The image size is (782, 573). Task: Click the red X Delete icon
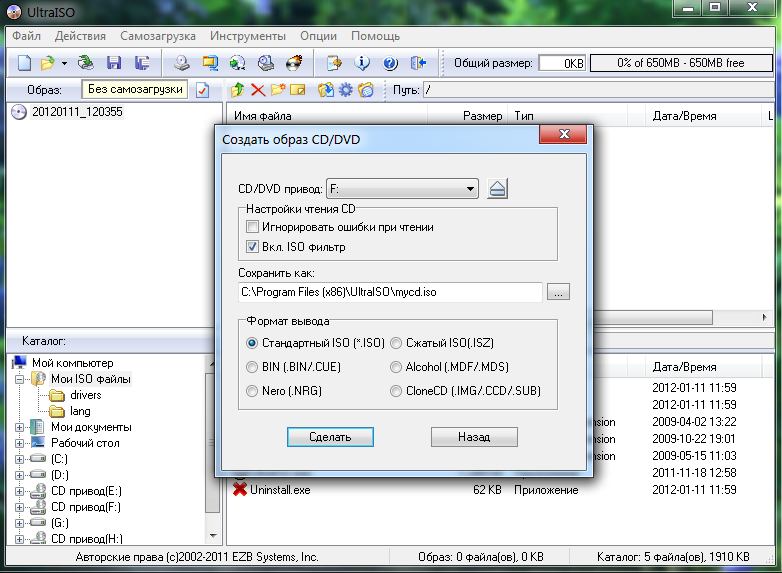point(258,90)
